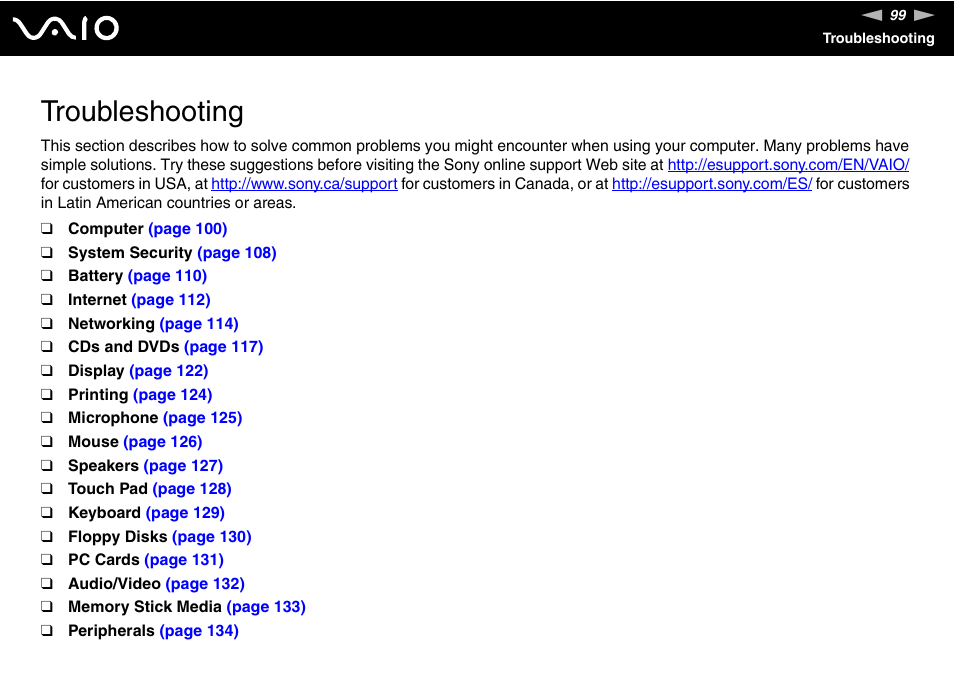This screenshot has width=954, height=674.
Task: Jump to Microphone (page 125)
Action: pyautogui.click(x=203, y=418)
